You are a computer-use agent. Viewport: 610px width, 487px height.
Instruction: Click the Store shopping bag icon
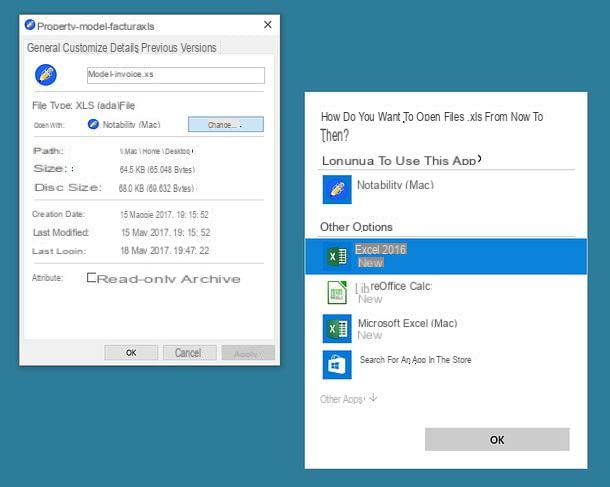tap(337, 365)
